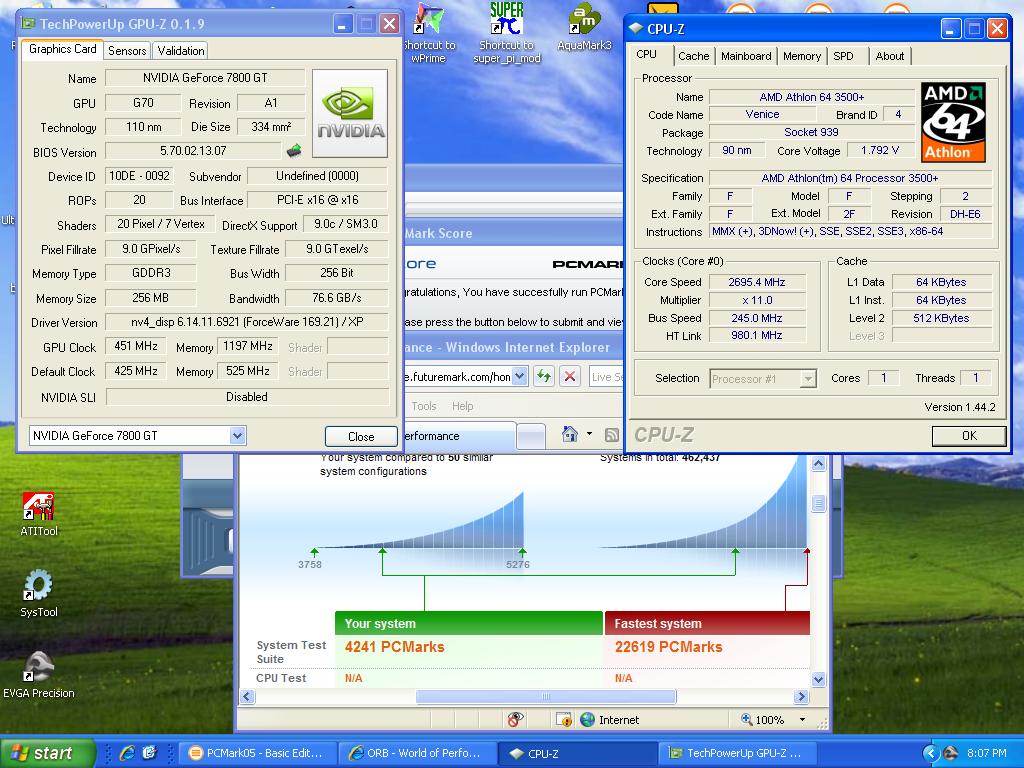This screenshot has height=768, width=1024.
Task: Open the Tools menu in Internet Explorer
Action: 424,406
